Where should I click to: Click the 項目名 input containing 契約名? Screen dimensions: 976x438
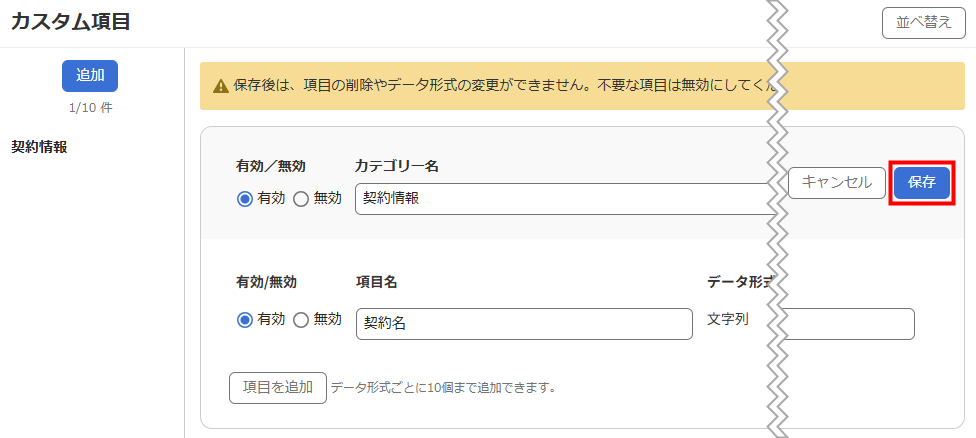524,324
